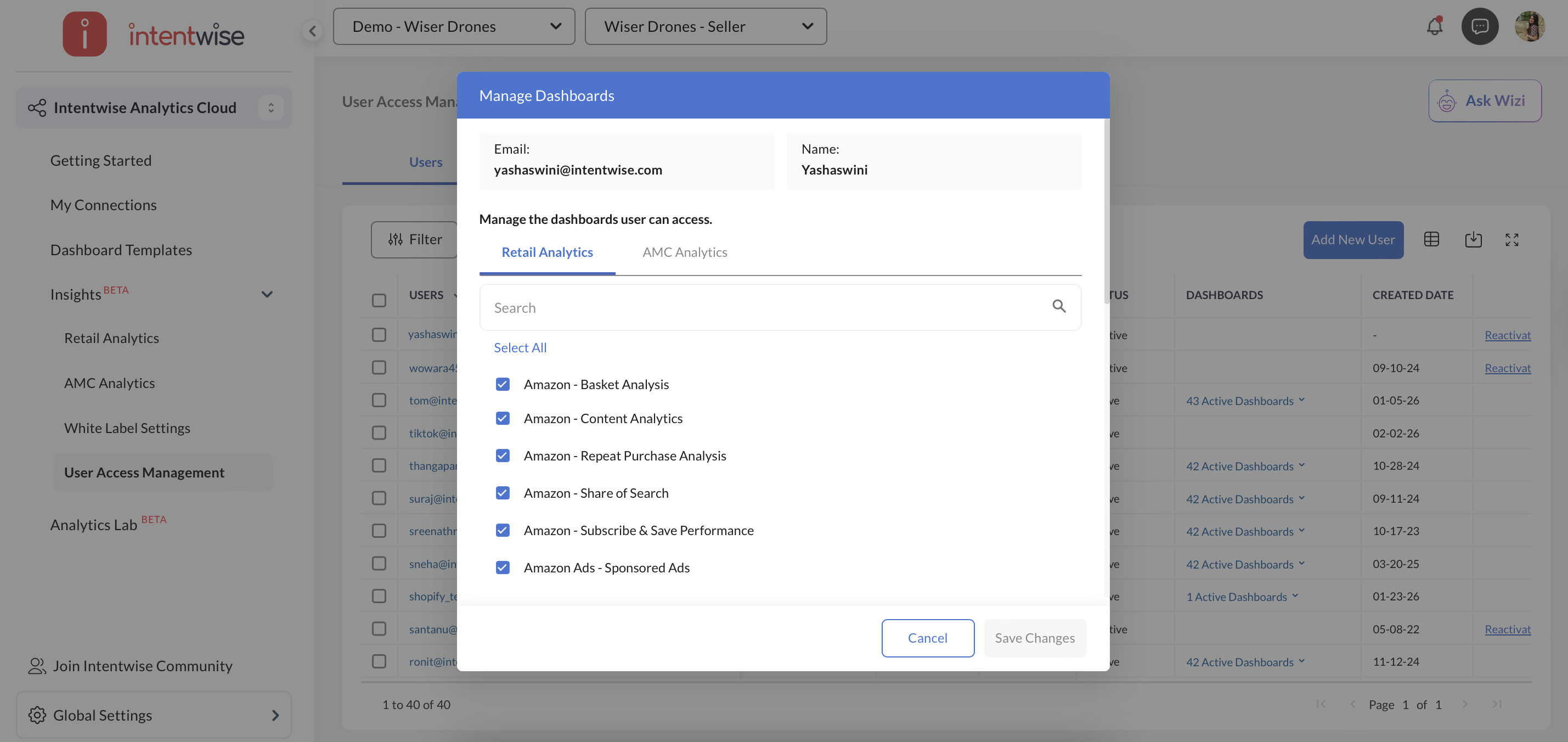Select the Retail Analytics tab
This screenshot has width=1568, height=742.
(x=546, y=252)
